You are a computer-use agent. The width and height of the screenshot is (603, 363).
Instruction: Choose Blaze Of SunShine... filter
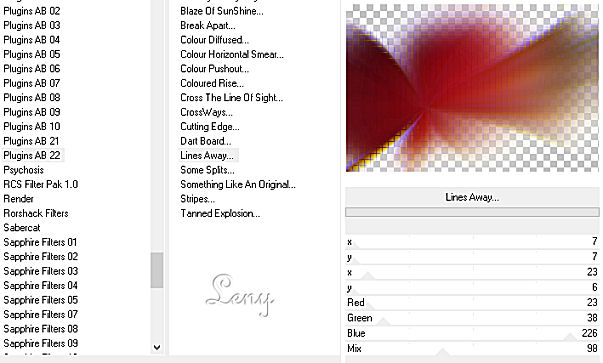[x=222, y=11]
